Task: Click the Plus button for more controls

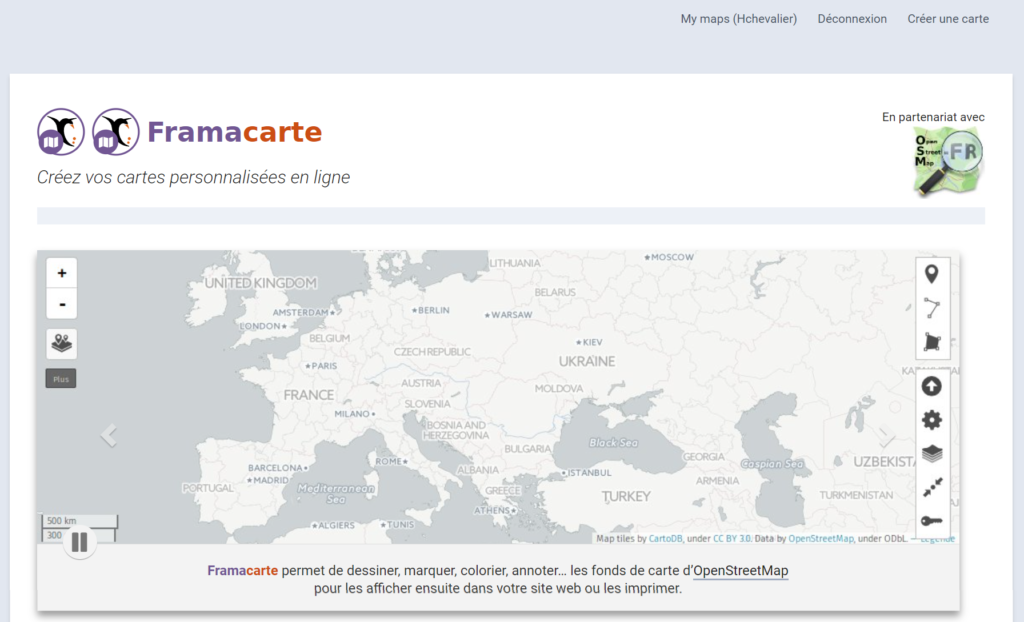Action: [61, 379]
